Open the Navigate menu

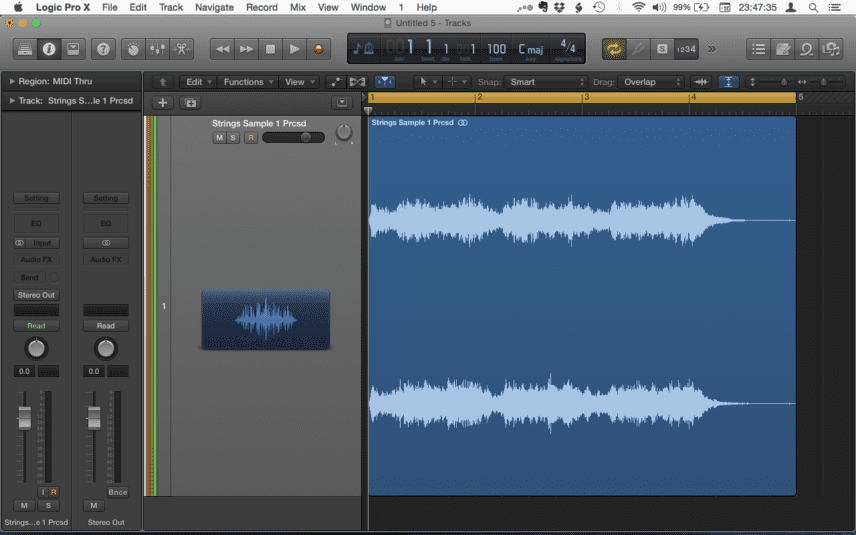[214, 7]
